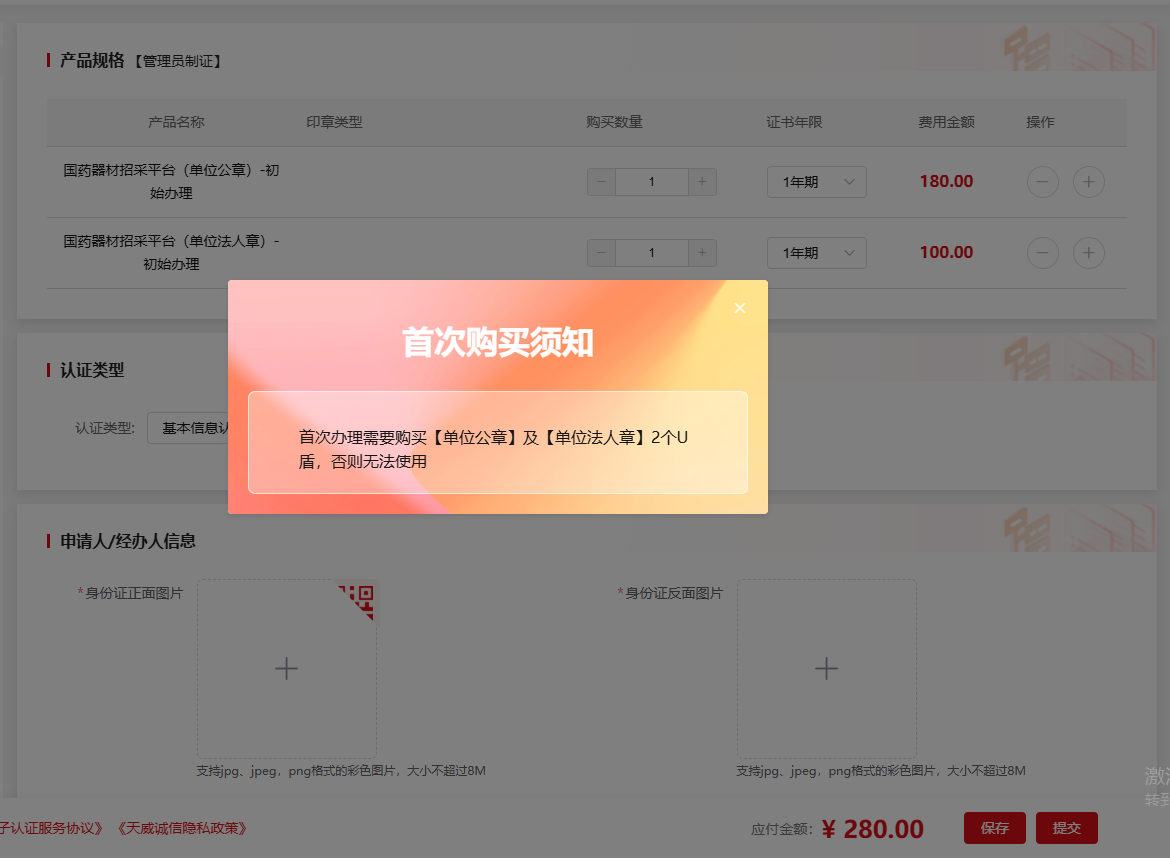Increase quantity for 单位公章 product
This screenshot has height=859, width=1170.
click(x=702, y=182)
